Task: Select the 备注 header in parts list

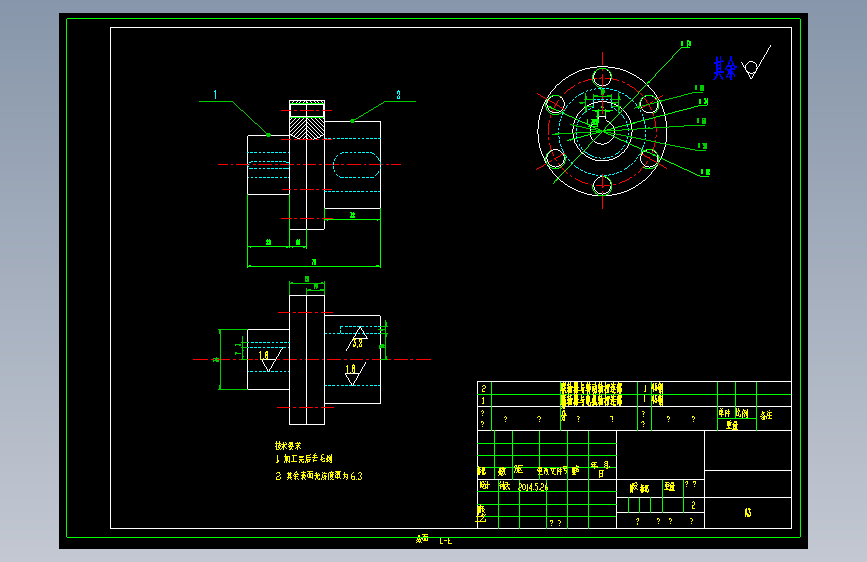Action: pos(766,415)
